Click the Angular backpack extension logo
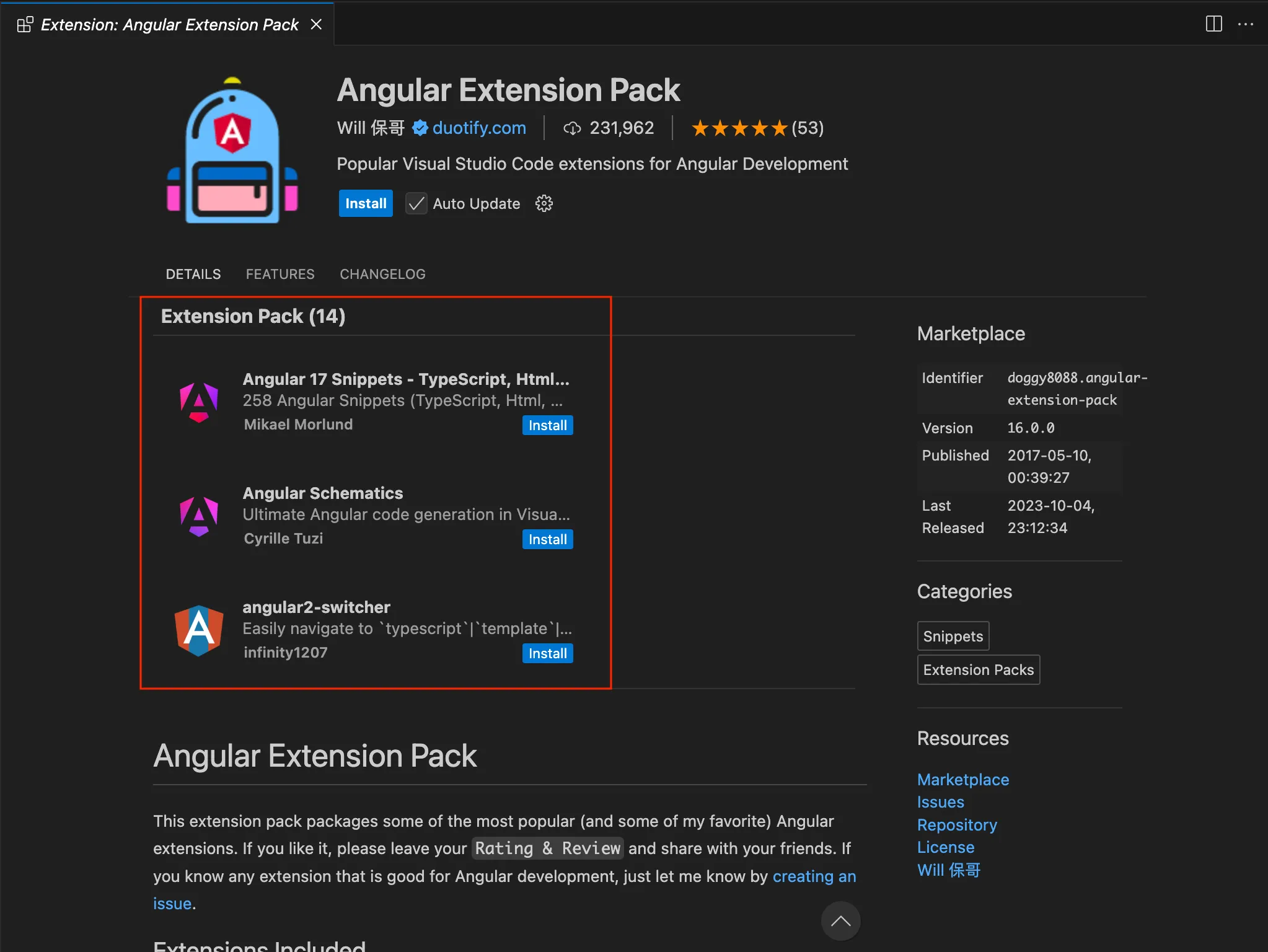 (232, 151)
